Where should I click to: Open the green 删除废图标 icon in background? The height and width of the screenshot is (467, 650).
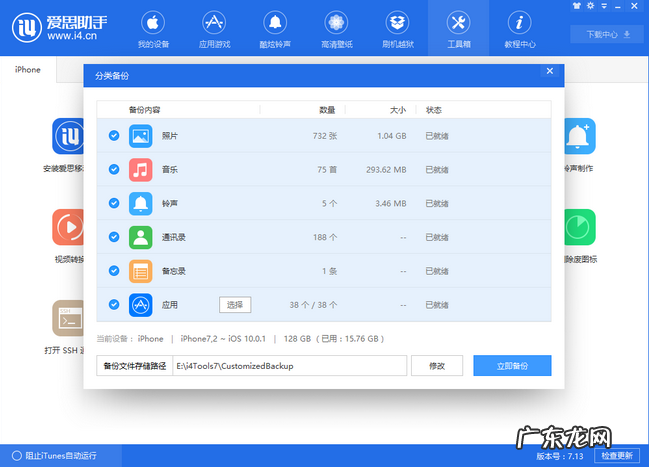tap(580, 227)
